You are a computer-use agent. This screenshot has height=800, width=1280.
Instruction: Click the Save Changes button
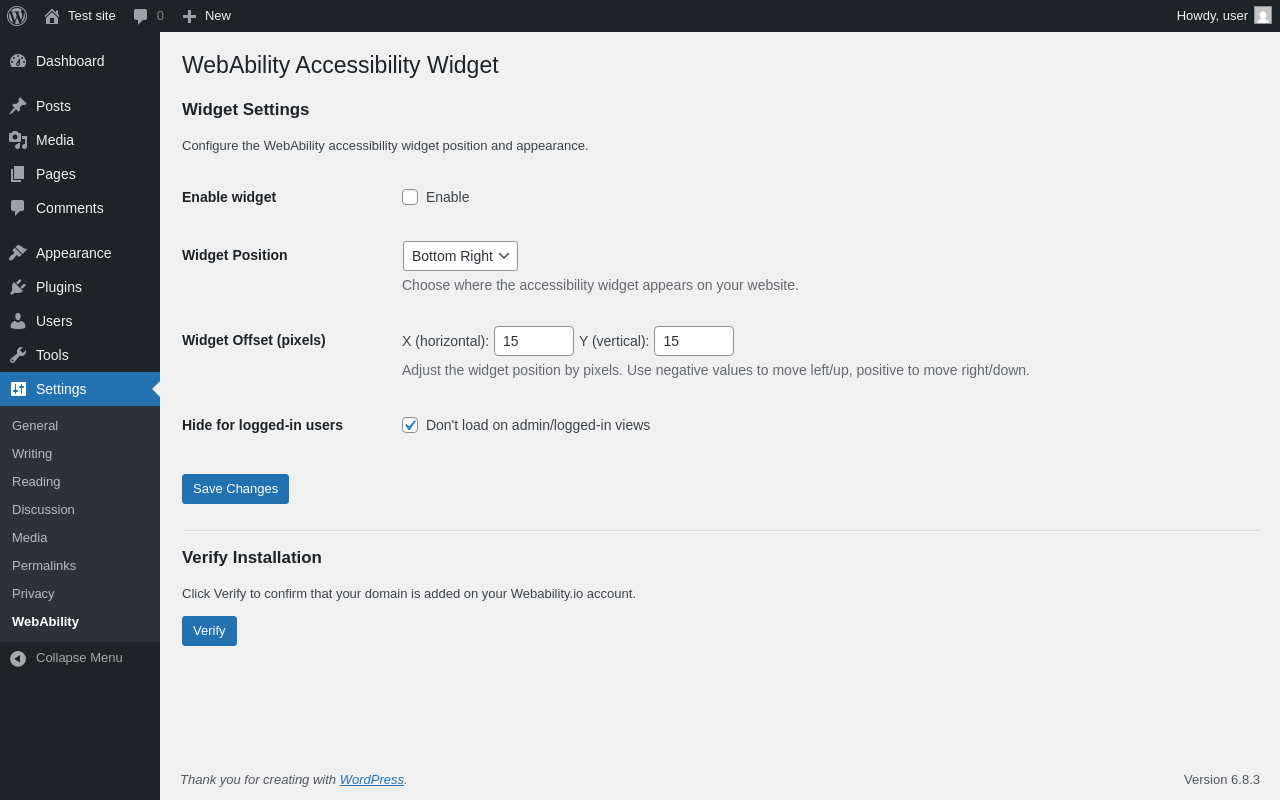coord(235,489)
